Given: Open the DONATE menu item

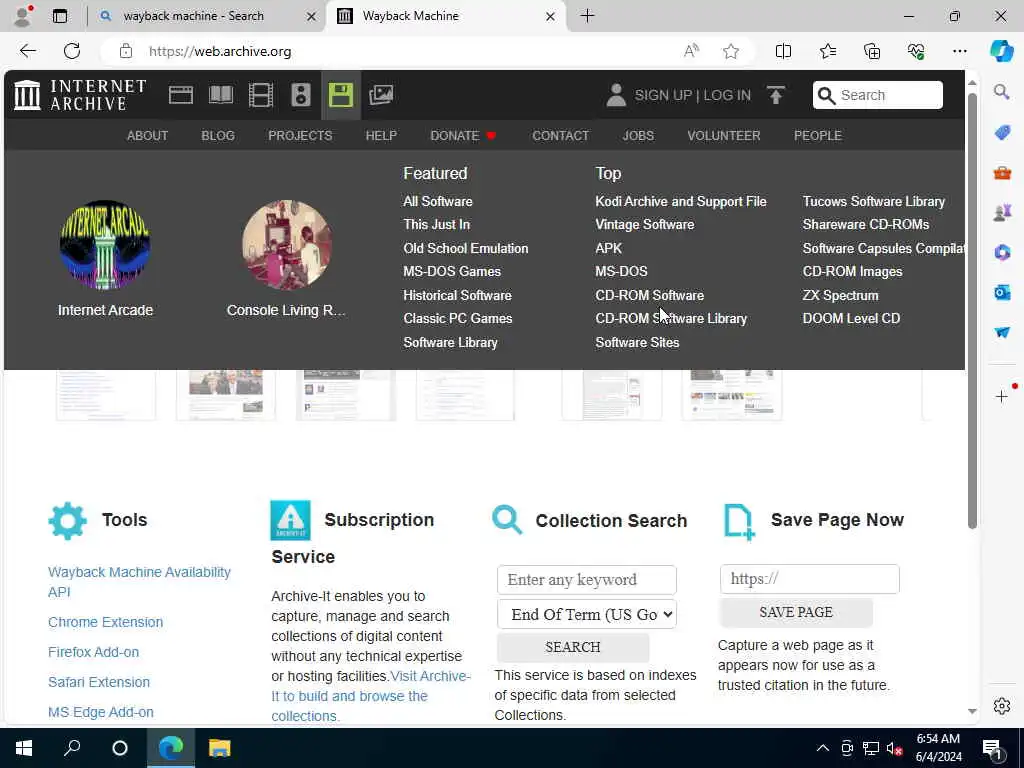Looking at the screenshot, I should coord(463,136).
